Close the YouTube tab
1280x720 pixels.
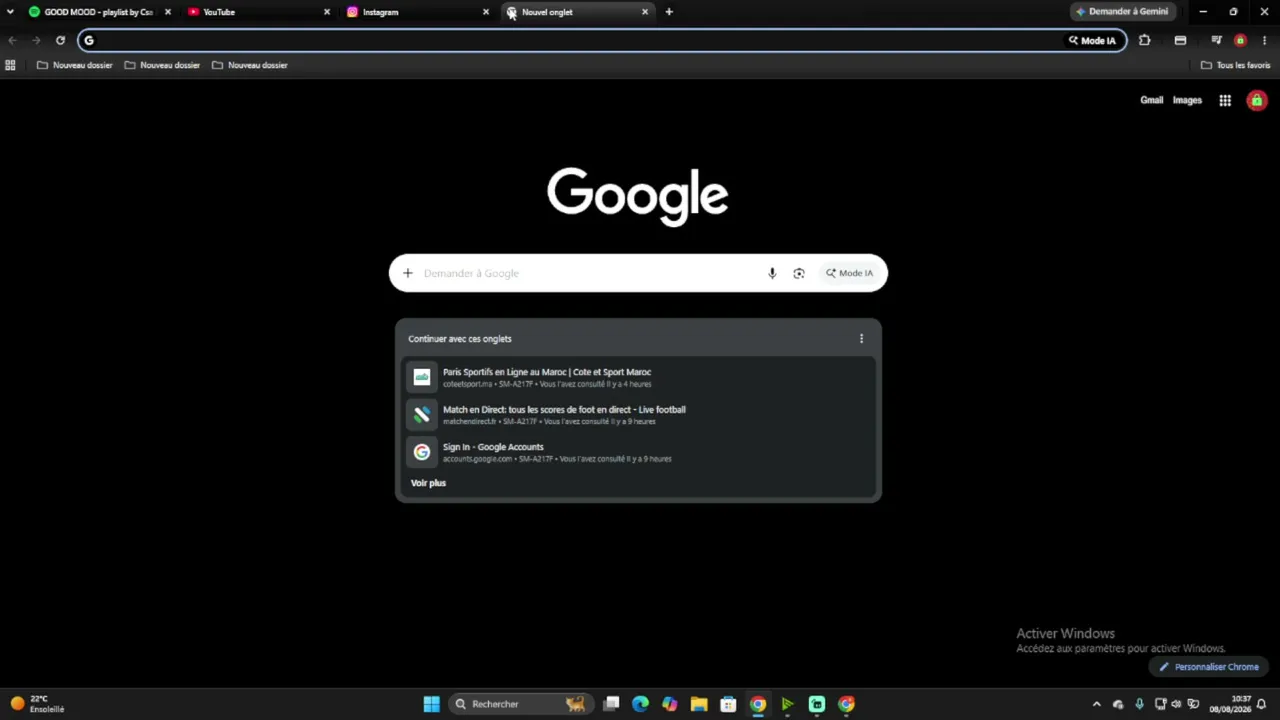coord(327,12)
